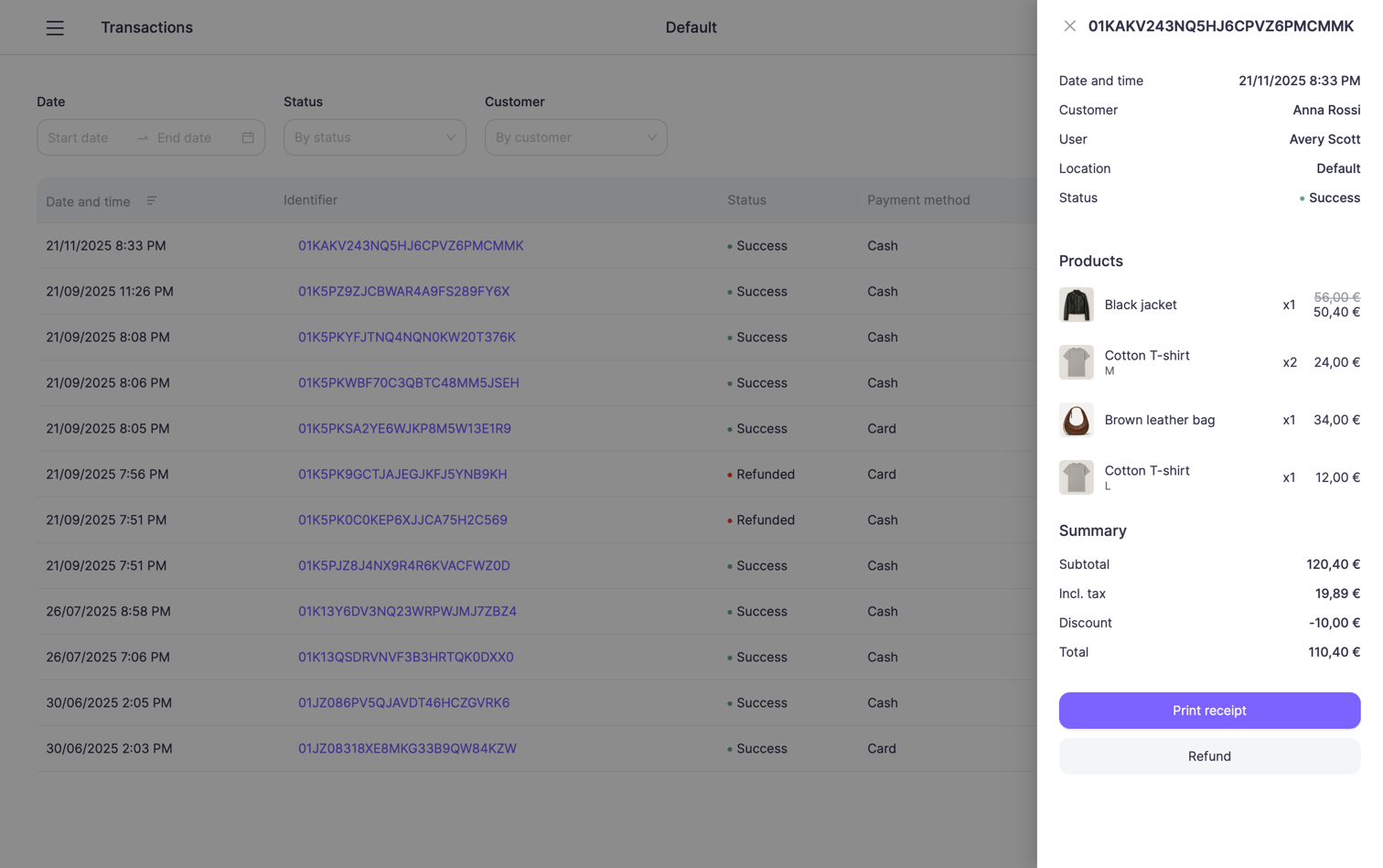The image size is (1383, 868).
Task: Click the Print receipt button
Action: coord(1209,710)
